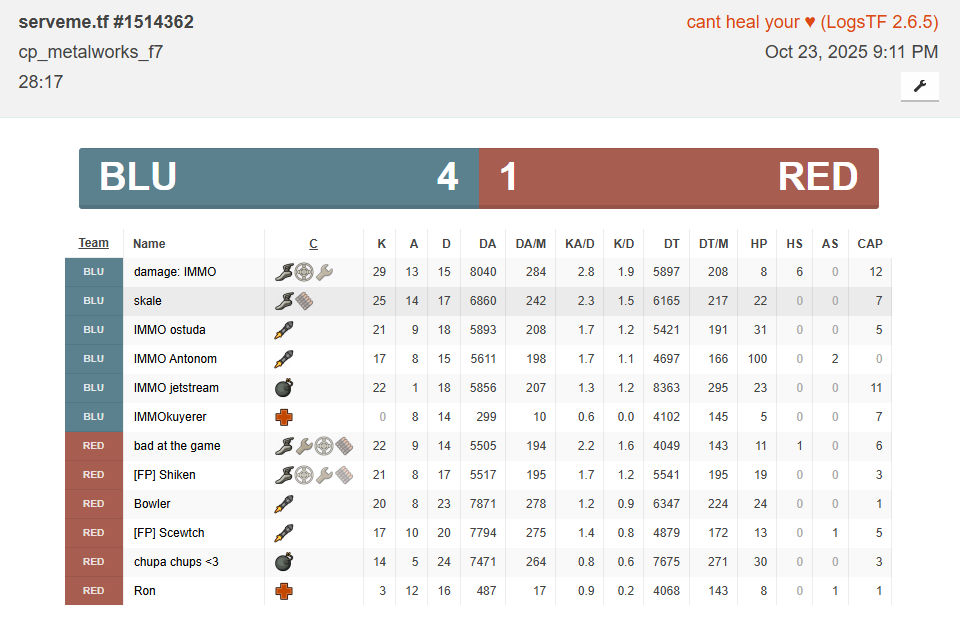This screenshot has height=618, width=960.
Task: Click the RED team score banner
Action: (x=679, y=178)
